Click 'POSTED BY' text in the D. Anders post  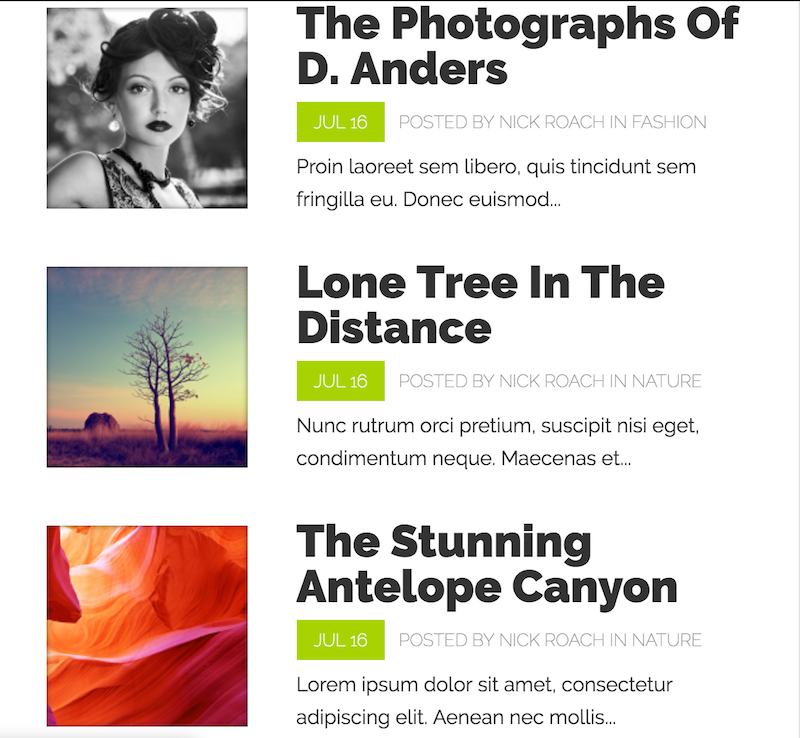point(446,122)
